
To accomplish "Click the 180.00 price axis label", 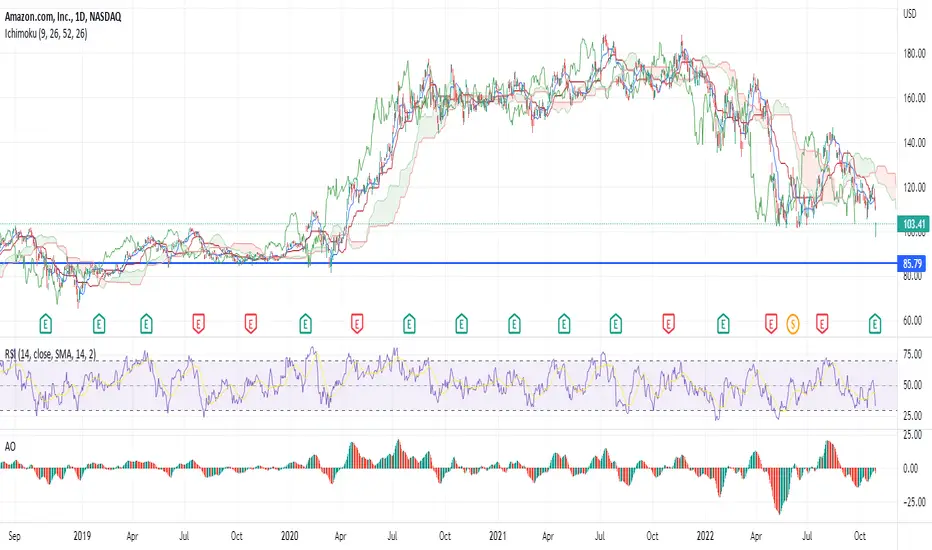I will click(914, 54).
